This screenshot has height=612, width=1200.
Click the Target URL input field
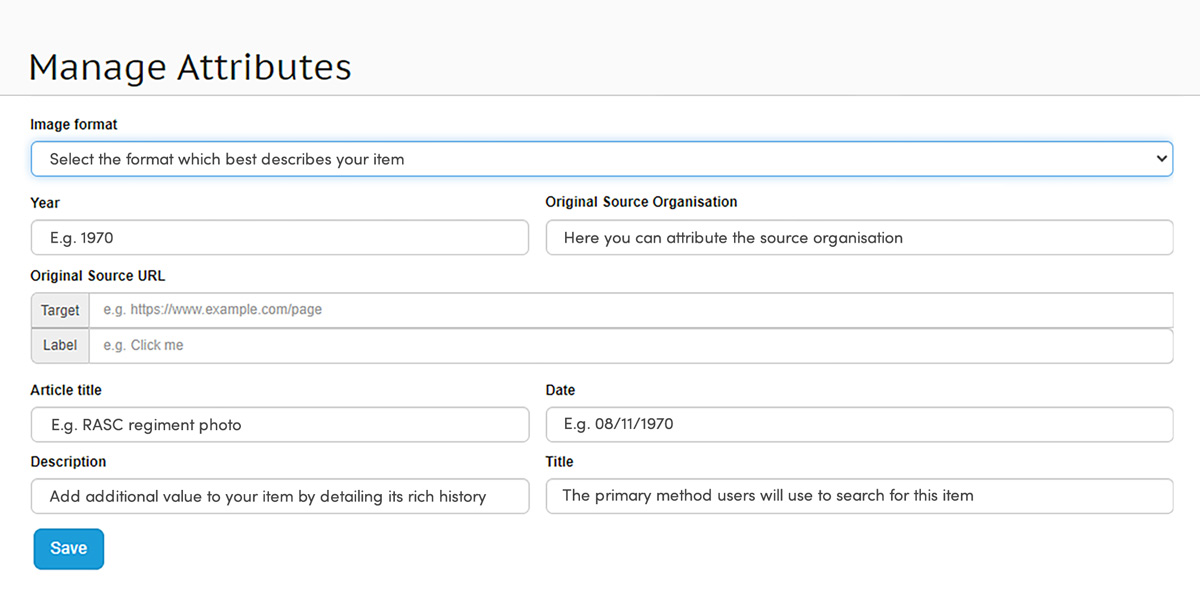(630, 310)
